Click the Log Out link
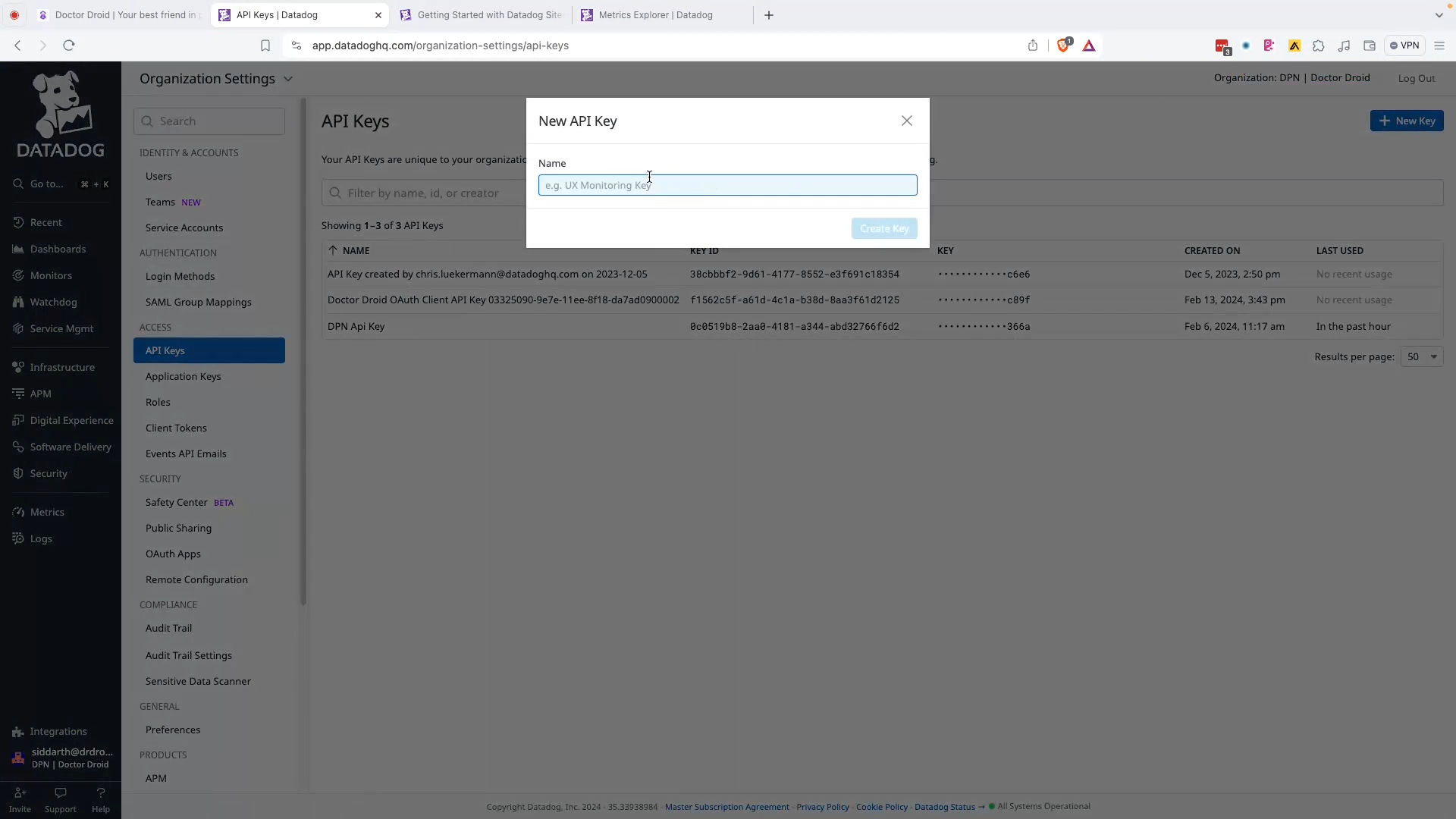This screenshot has height=819, width=1456. [x=1416, y=78]
